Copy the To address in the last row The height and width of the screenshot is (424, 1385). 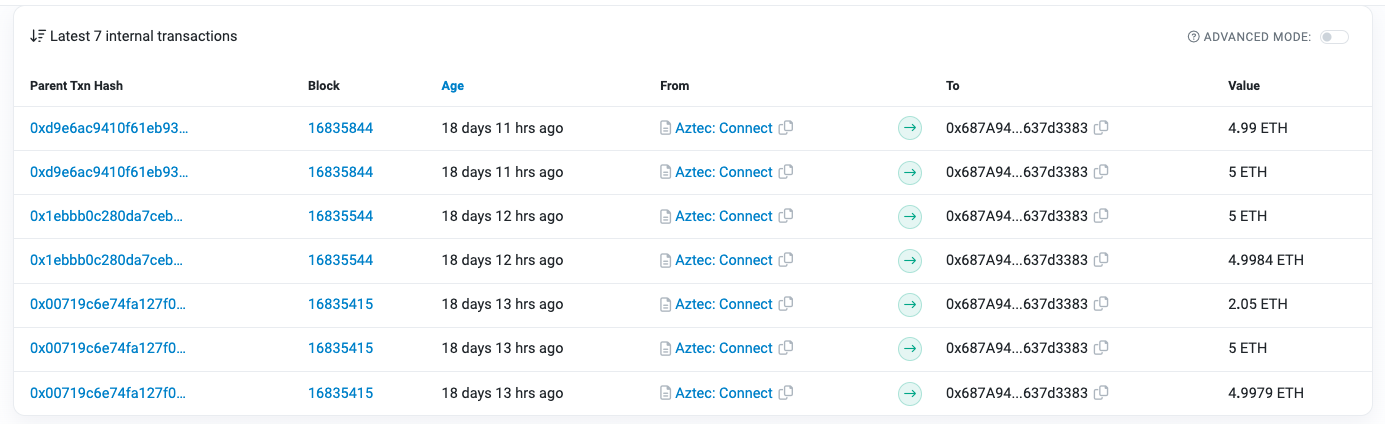pos(1101,393)
